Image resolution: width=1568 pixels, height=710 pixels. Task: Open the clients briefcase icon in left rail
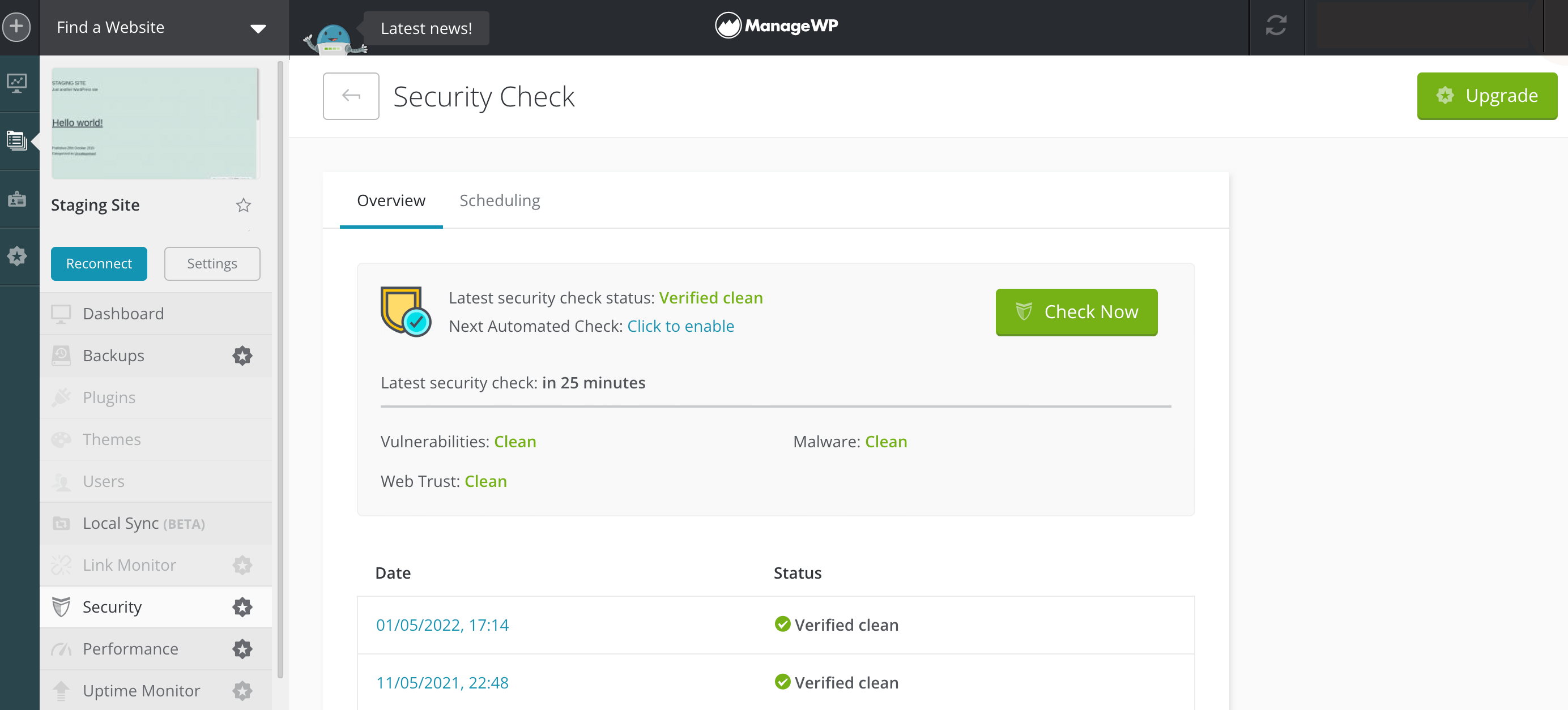tap(16, 198)
